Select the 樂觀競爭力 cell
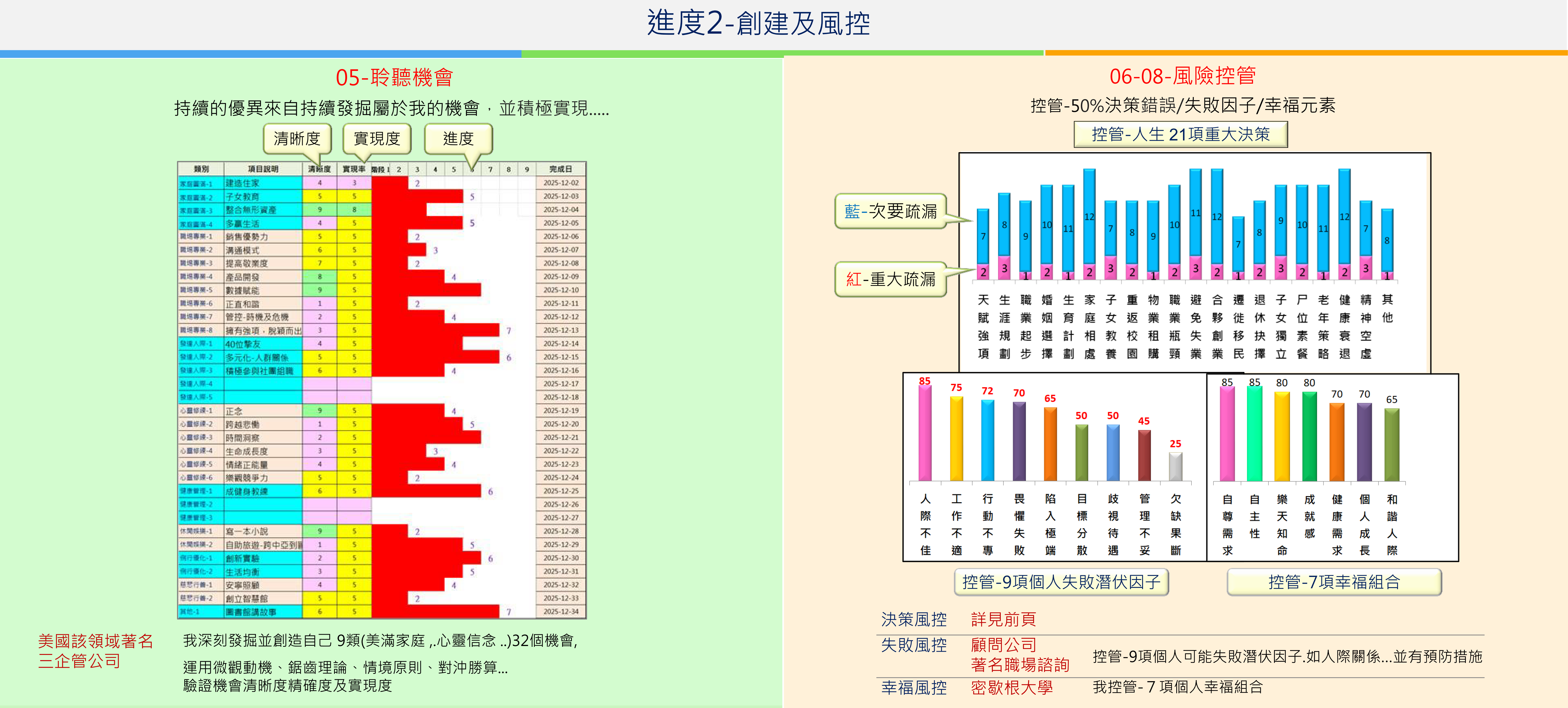The width and height of the screenshot is (1568, 708). tap(263, 478)
